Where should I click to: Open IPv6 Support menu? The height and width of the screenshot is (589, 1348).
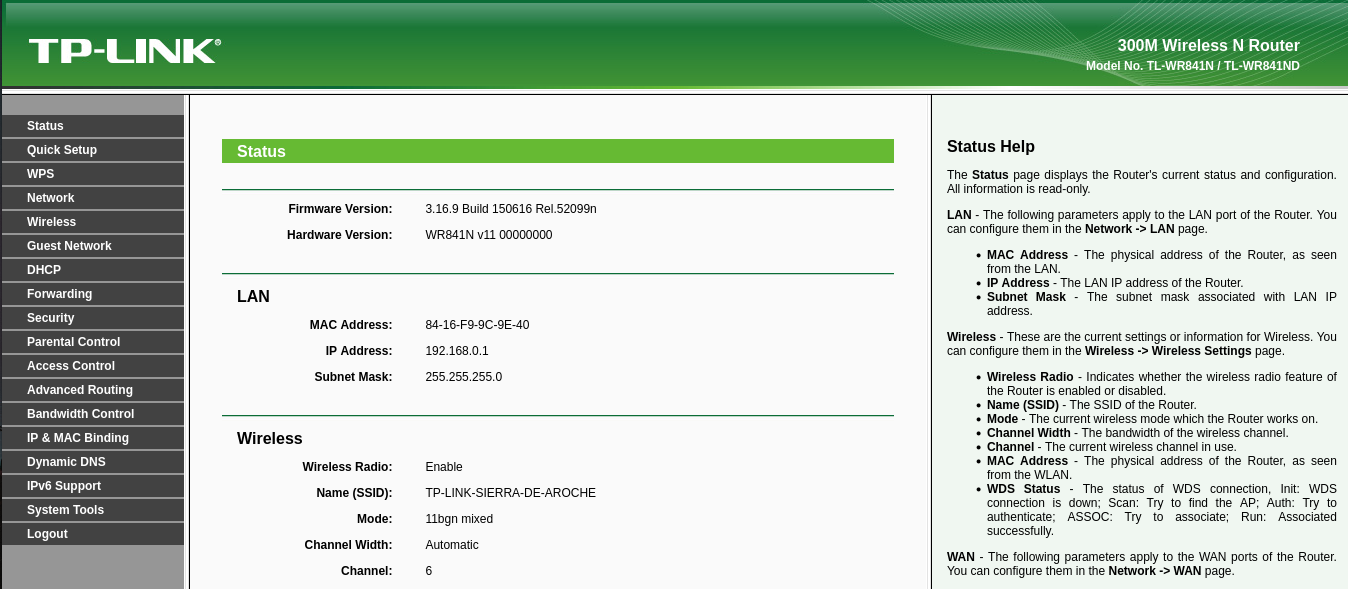93,486
